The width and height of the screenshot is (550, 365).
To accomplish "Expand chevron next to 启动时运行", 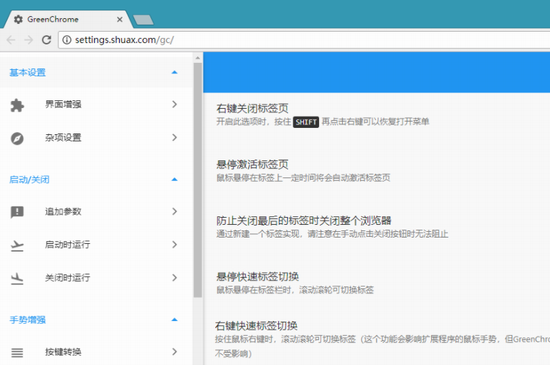I will [x=175, y=244].
